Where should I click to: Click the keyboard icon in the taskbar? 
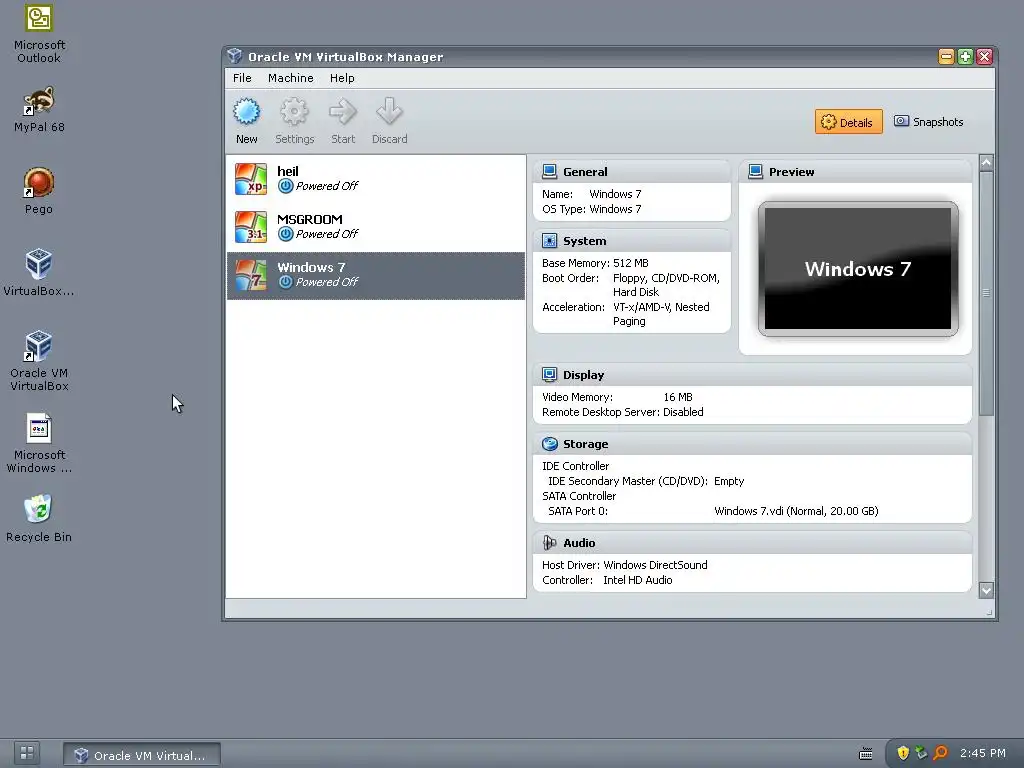tap(866, 754)
